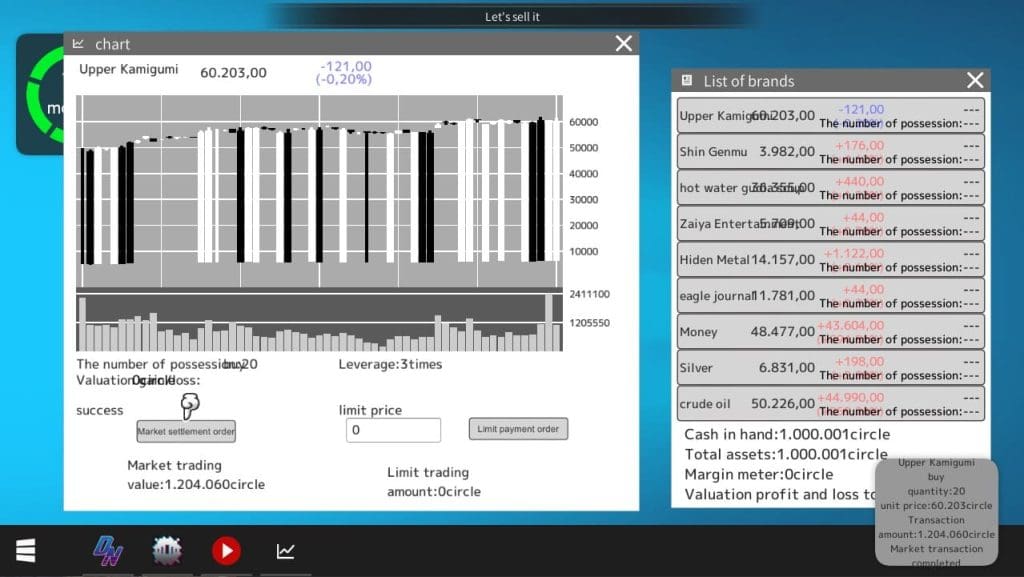Screen dimensions: 1024x577
Task: Click the 'limit price' label
Action: pyautogui.click(x=370, y=411)
